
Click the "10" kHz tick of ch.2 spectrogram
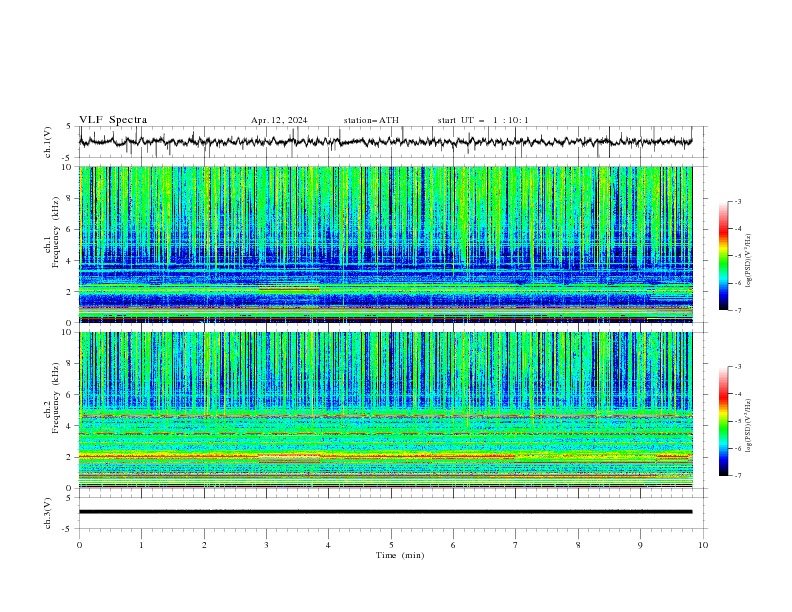[x=68, y=332]
